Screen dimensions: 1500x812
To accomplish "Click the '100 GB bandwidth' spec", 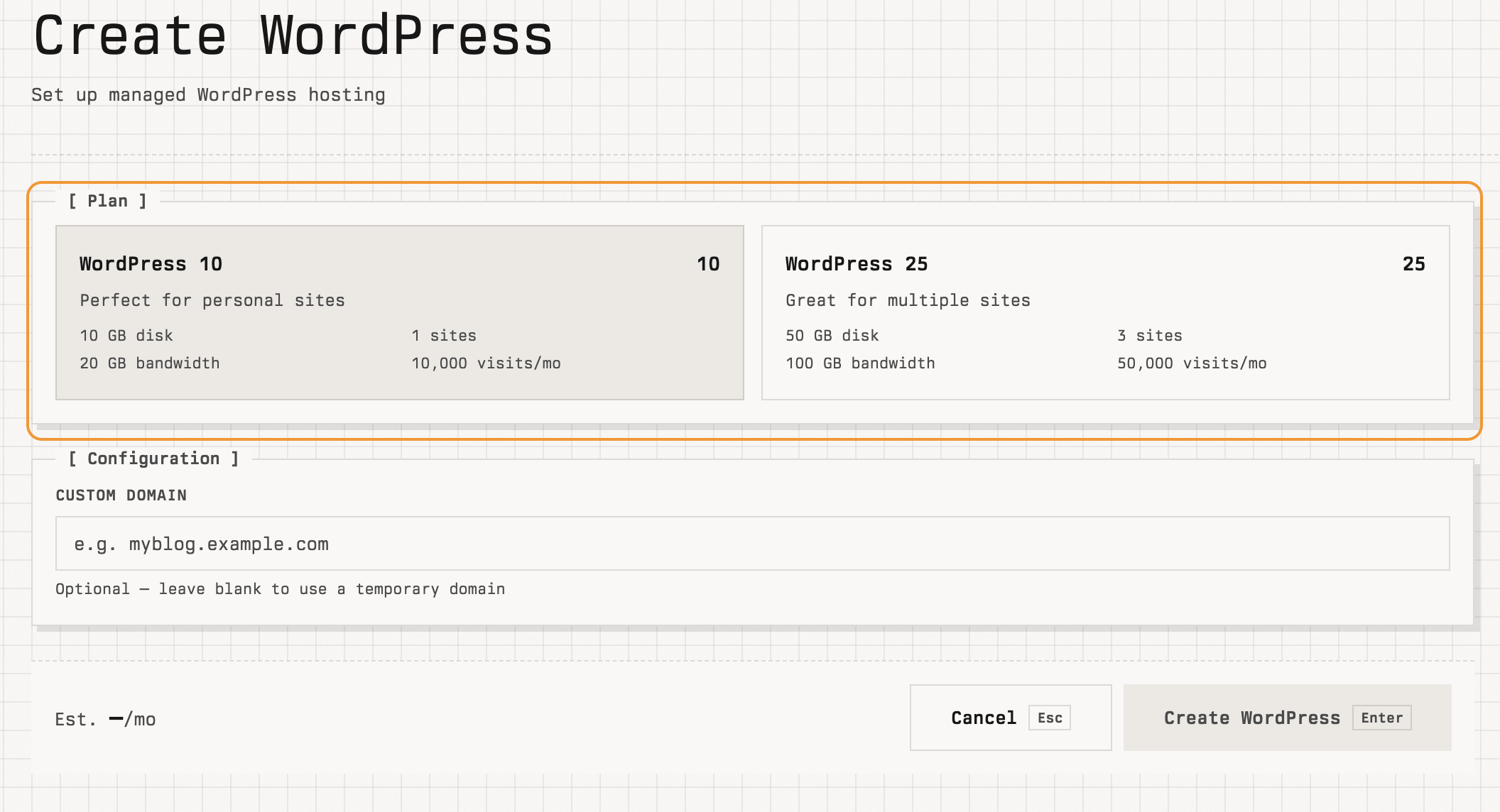I will click(860, 363).
